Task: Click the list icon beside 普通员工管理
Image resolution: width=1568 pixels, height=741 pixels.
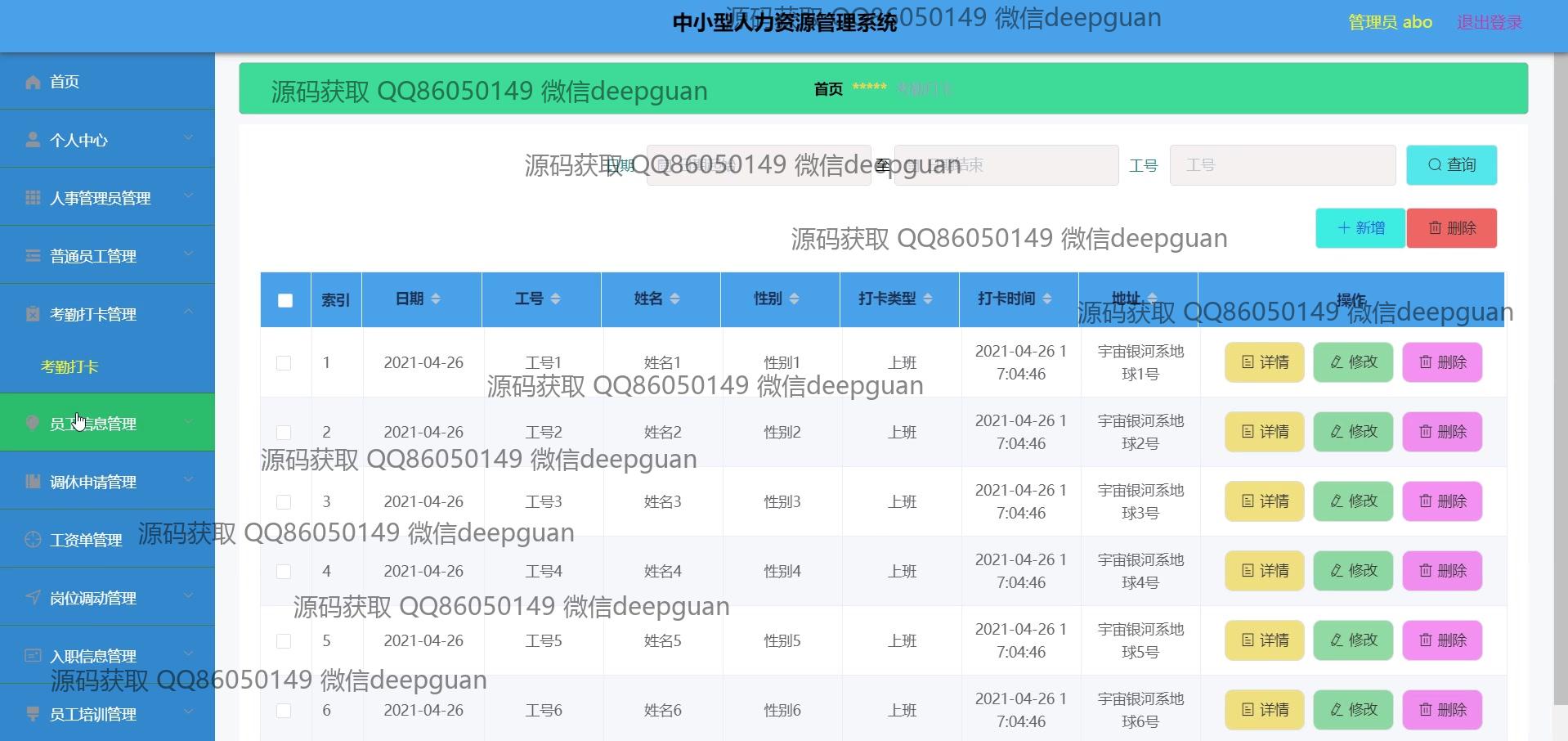Action: coord(33,256)
